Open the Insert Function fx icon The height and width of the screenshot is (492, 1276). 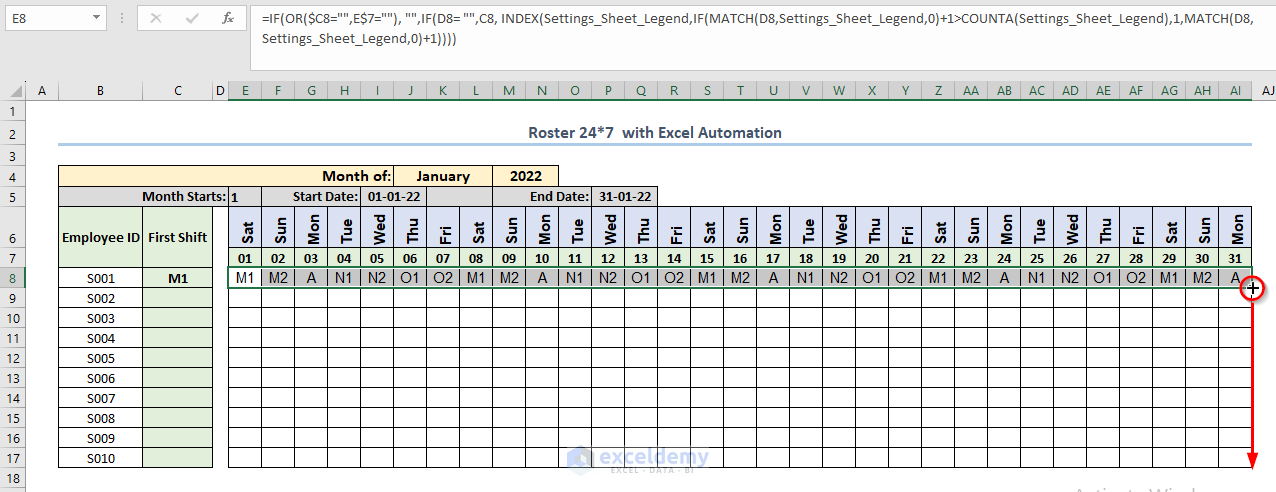[228, 18]
